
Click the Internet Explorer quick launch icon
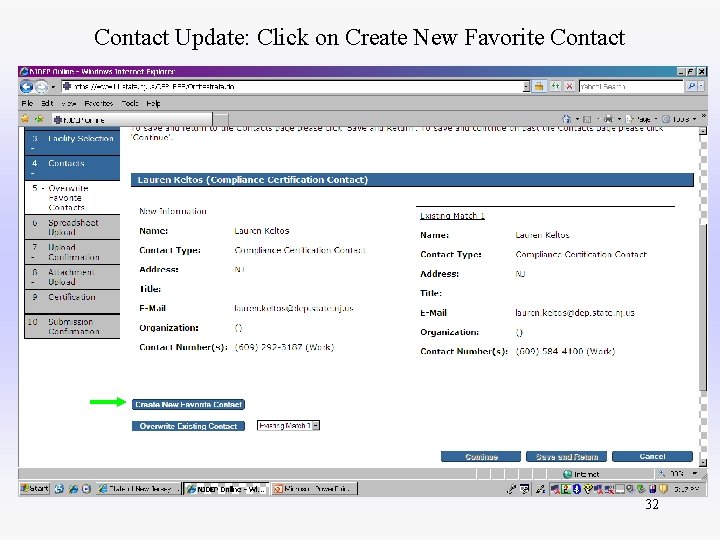click(73, 489)
